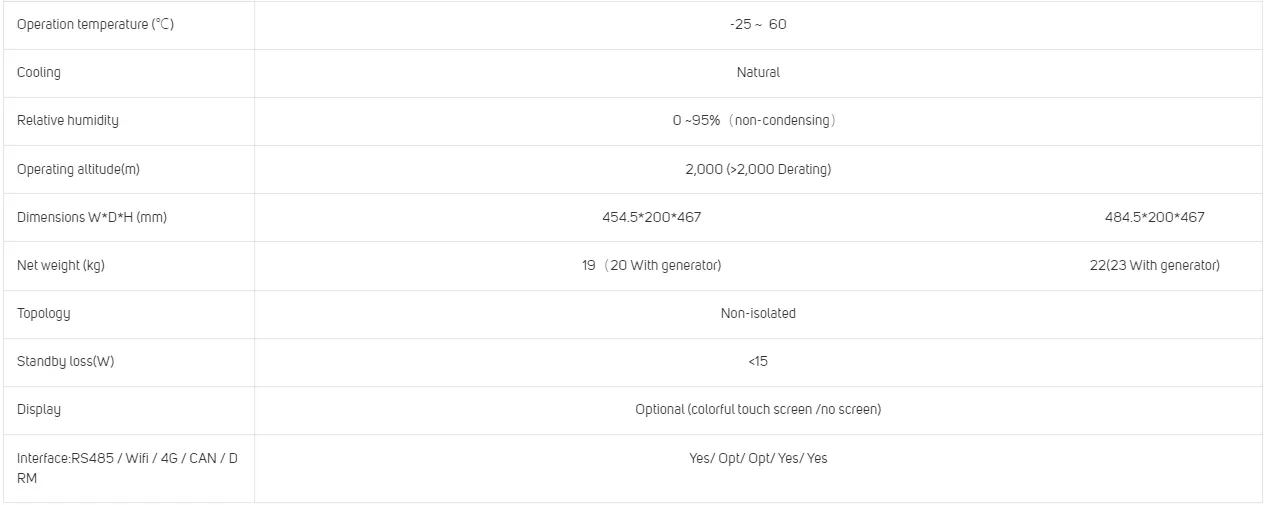Select the 19 (20 With generator) weight
Screen dimensions: 1266x505
tap(652, 265)
